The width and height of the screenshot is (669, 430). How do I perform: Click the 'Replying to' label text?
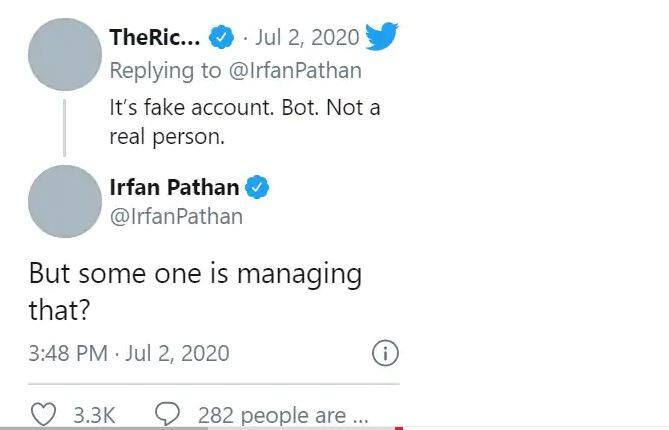164,71
